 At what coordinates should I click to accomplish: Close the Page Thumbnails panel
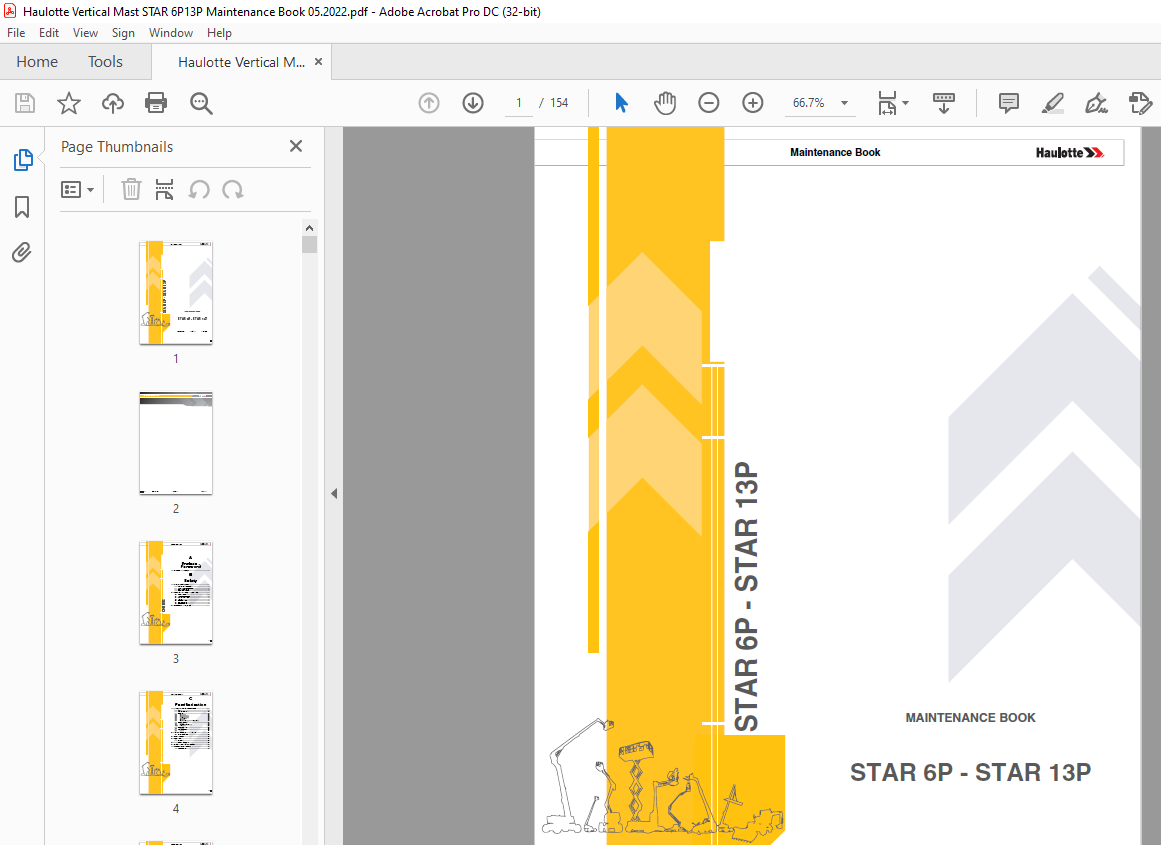coord(295,146)
